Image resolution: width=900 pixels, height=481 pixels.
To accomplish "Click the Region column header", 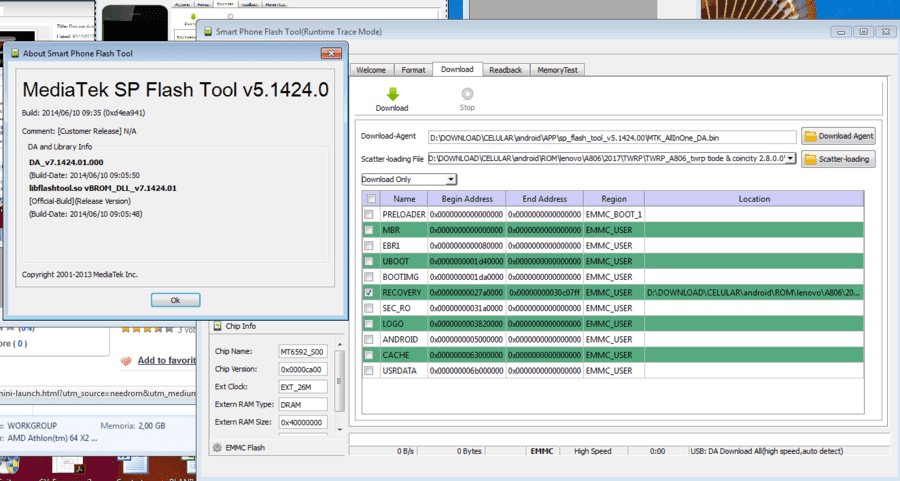I will (x=614, y=199).
